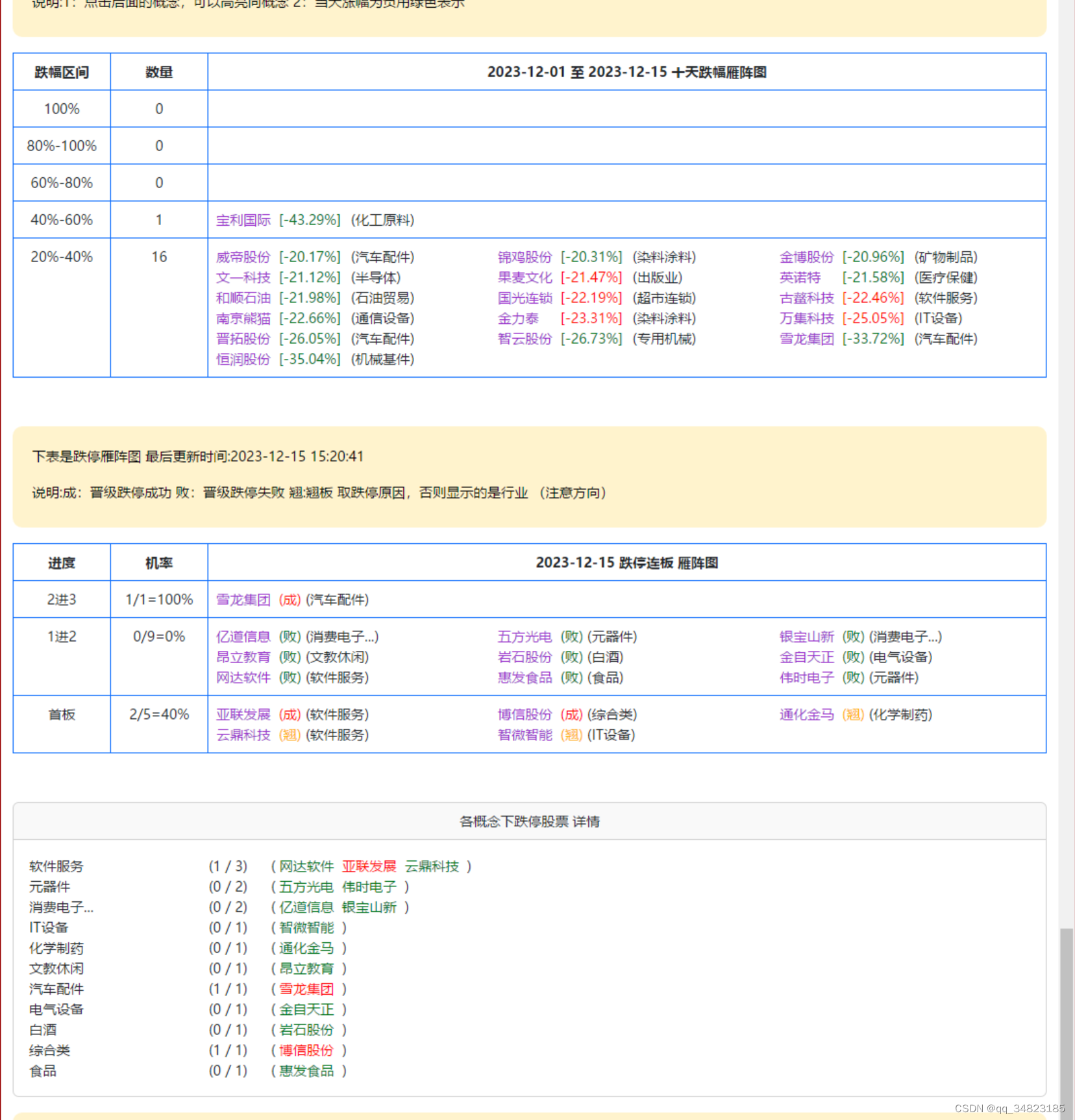Screen dimensions: 1075x1120
Task: Click 亚联发展 in the 首板 row
Action: 243,714
